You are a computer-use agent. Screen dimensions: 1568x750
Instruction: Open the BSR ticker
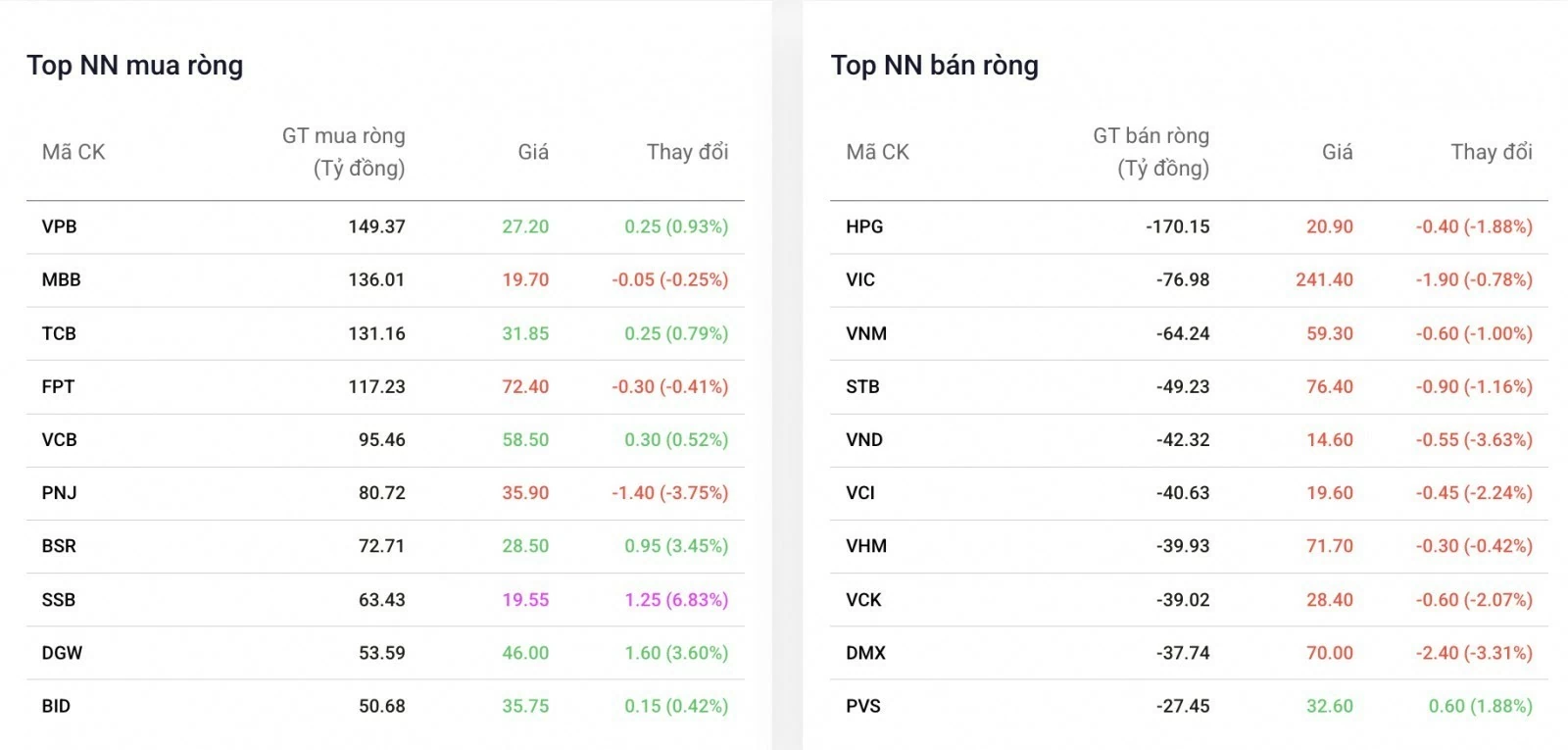point(59,546)
